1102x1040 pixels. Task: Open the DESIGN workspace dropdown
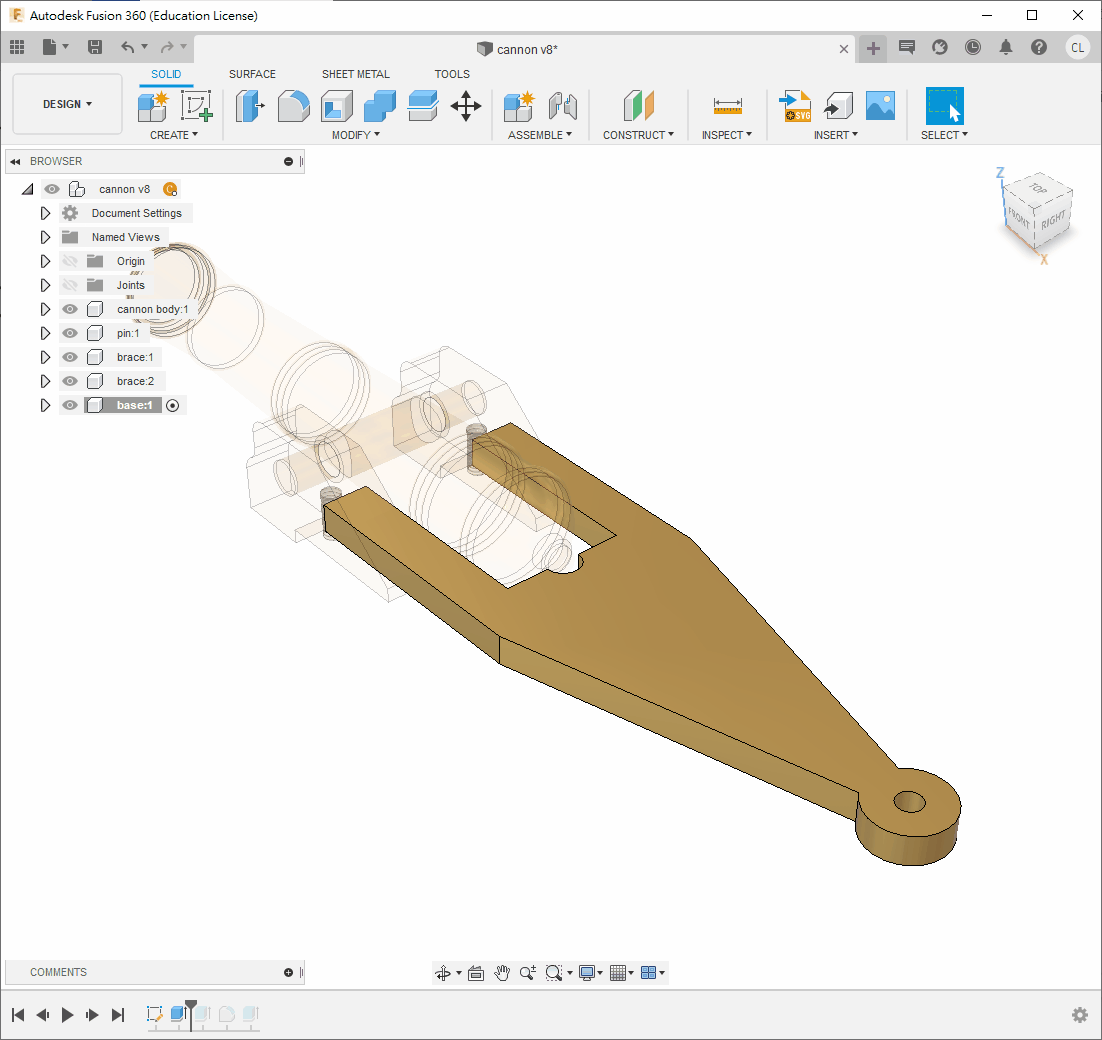point(67,104)
